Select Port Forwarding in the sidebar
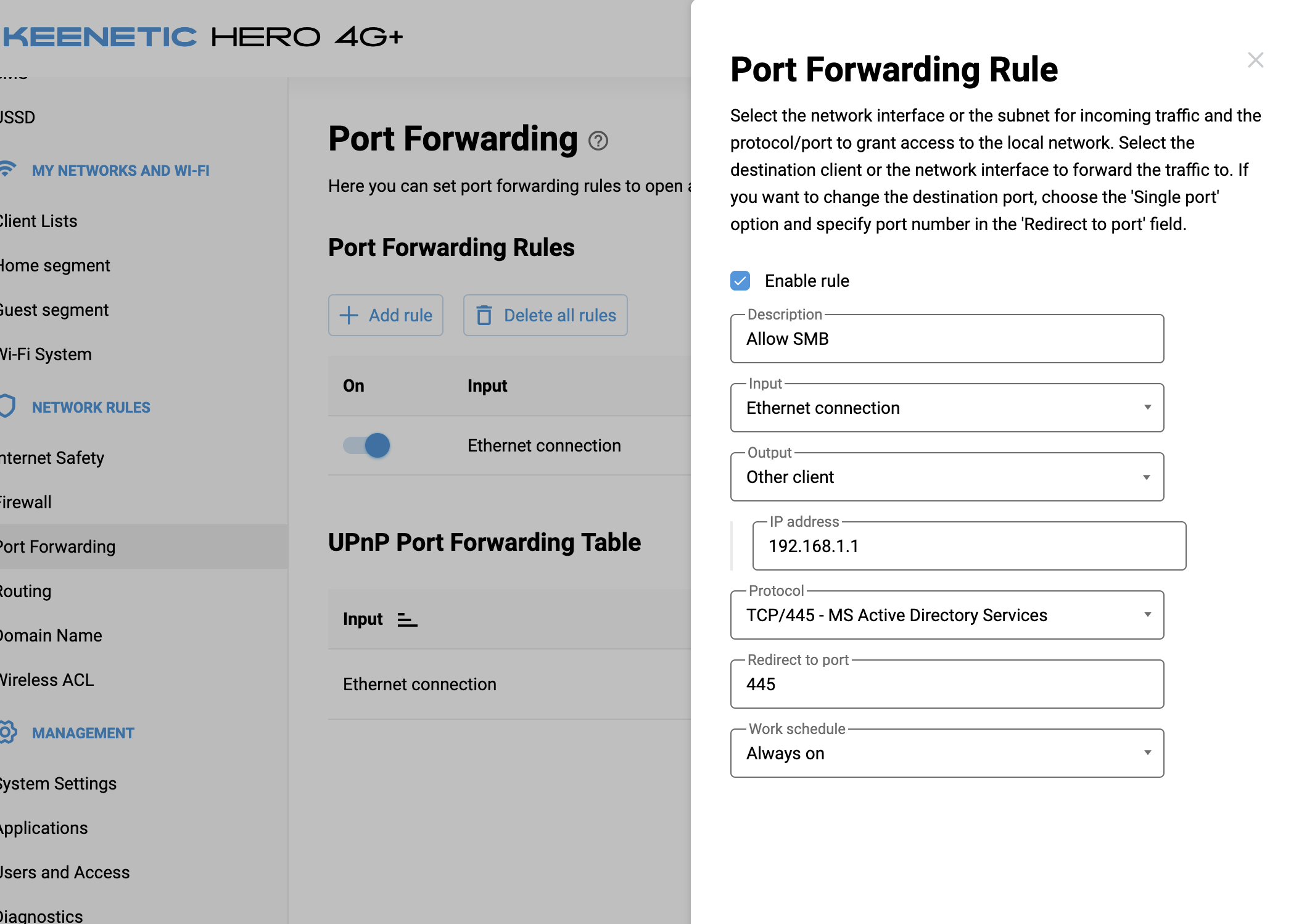The image size is (1299, 924). (x=143, y=547)
